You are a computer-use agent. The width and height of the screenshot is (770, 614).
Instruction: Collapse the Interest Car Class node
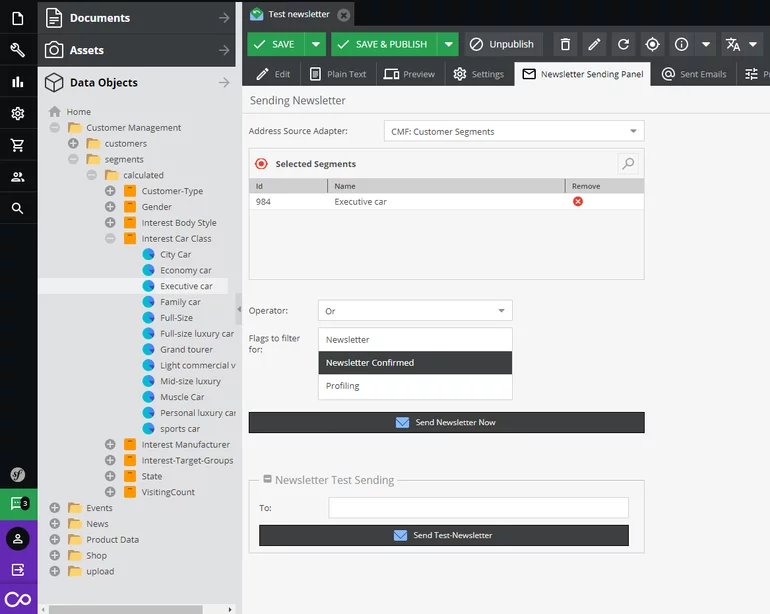[110, 239]
